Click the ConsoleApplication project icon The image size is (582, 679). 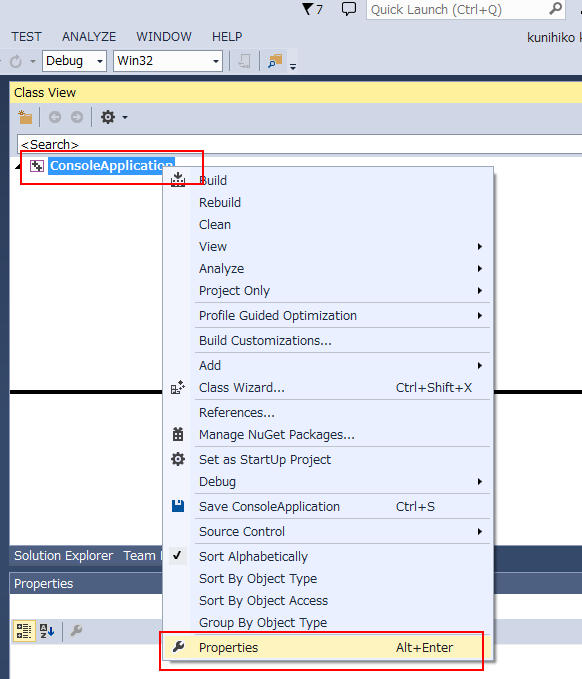coord(37,166)
